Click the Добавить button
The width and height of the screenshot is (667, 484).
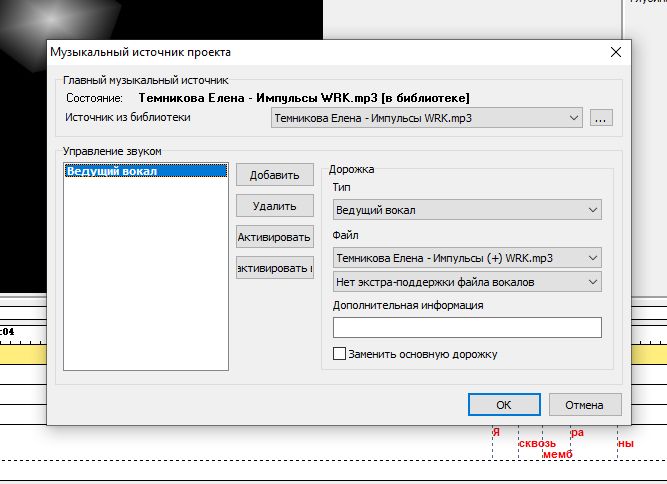click(275, 175)
